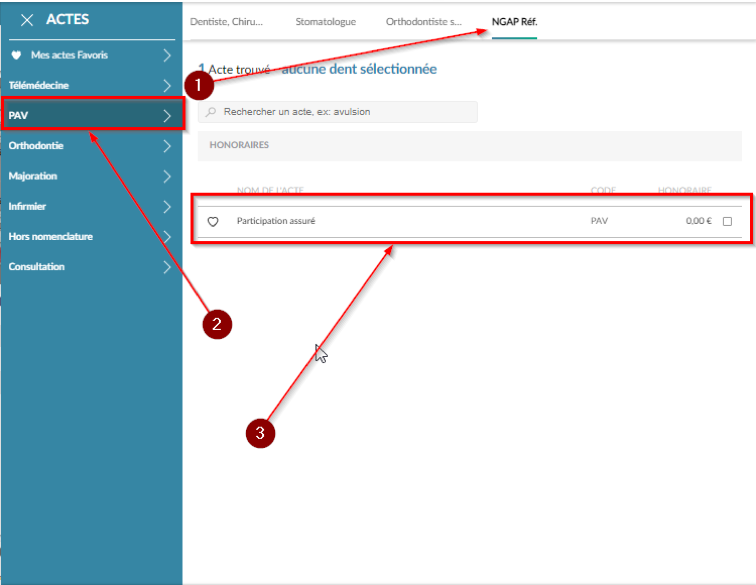This screenshot has height=585, width=756.
Task: Select the Participation assuré act name
Action: (275, 221)
